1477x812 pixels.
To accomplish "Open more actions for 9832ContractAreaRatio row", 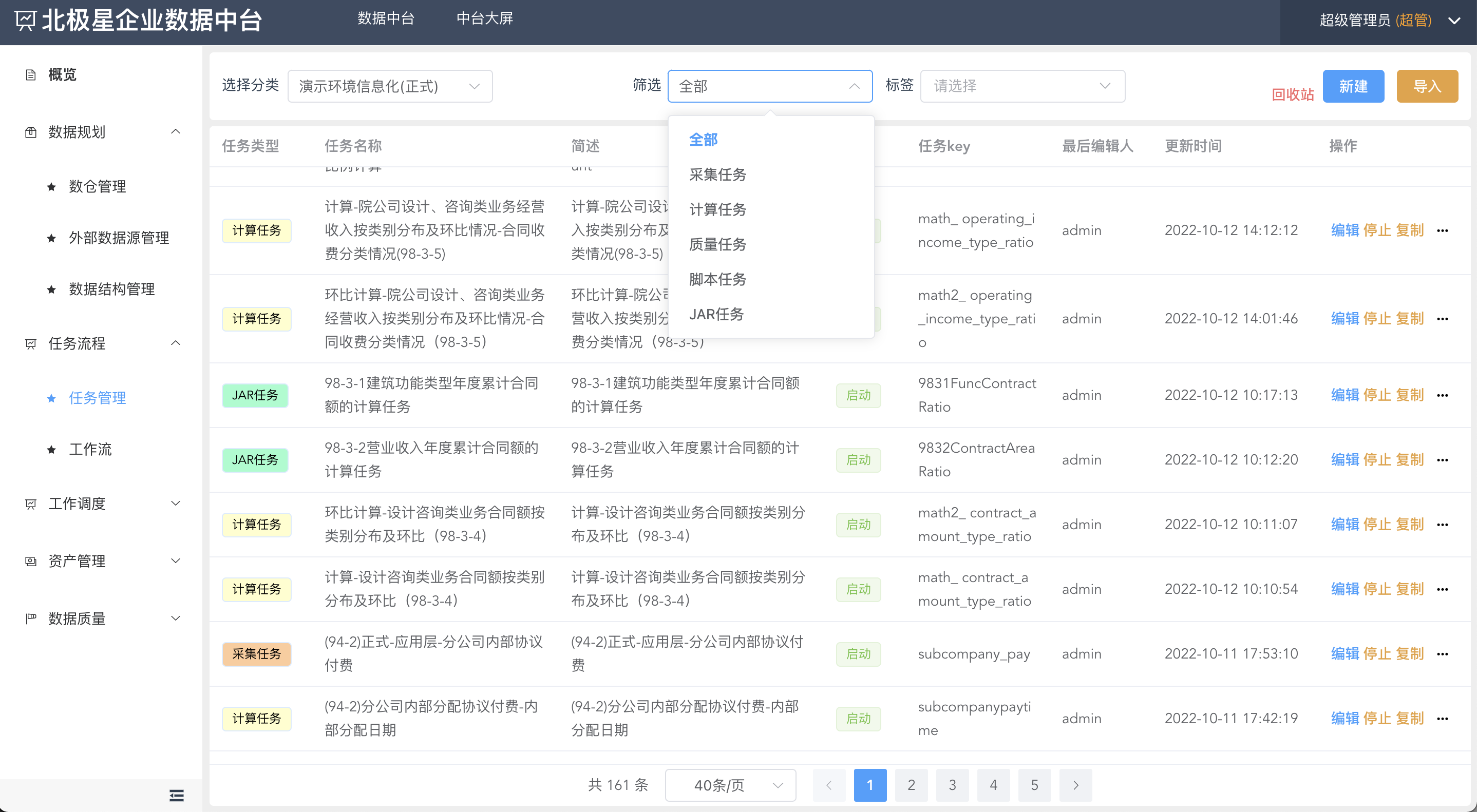I will click(1443, 460).
